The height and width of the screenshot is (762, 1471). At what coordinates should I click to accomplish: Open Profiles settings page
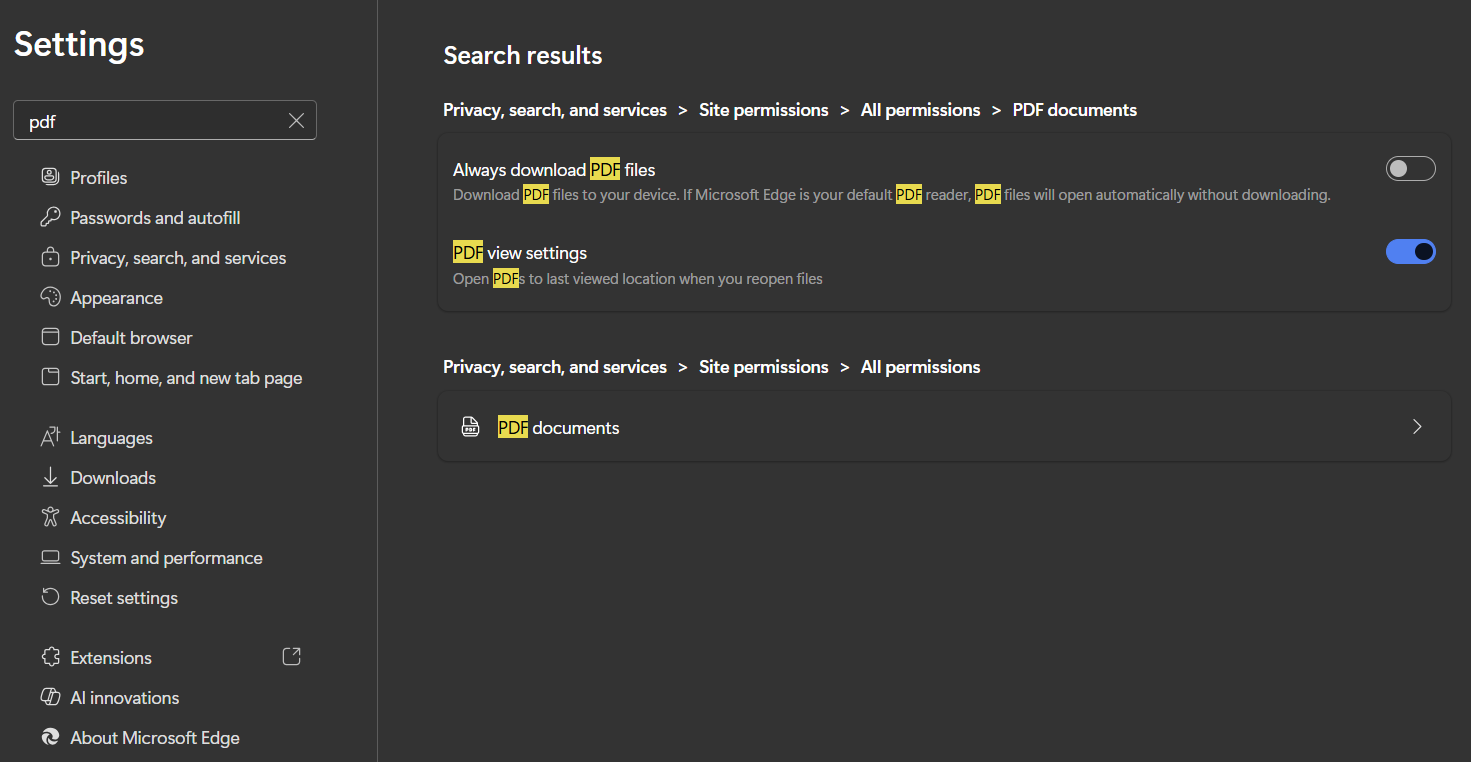pyautogui.click(x=99, y=178)
